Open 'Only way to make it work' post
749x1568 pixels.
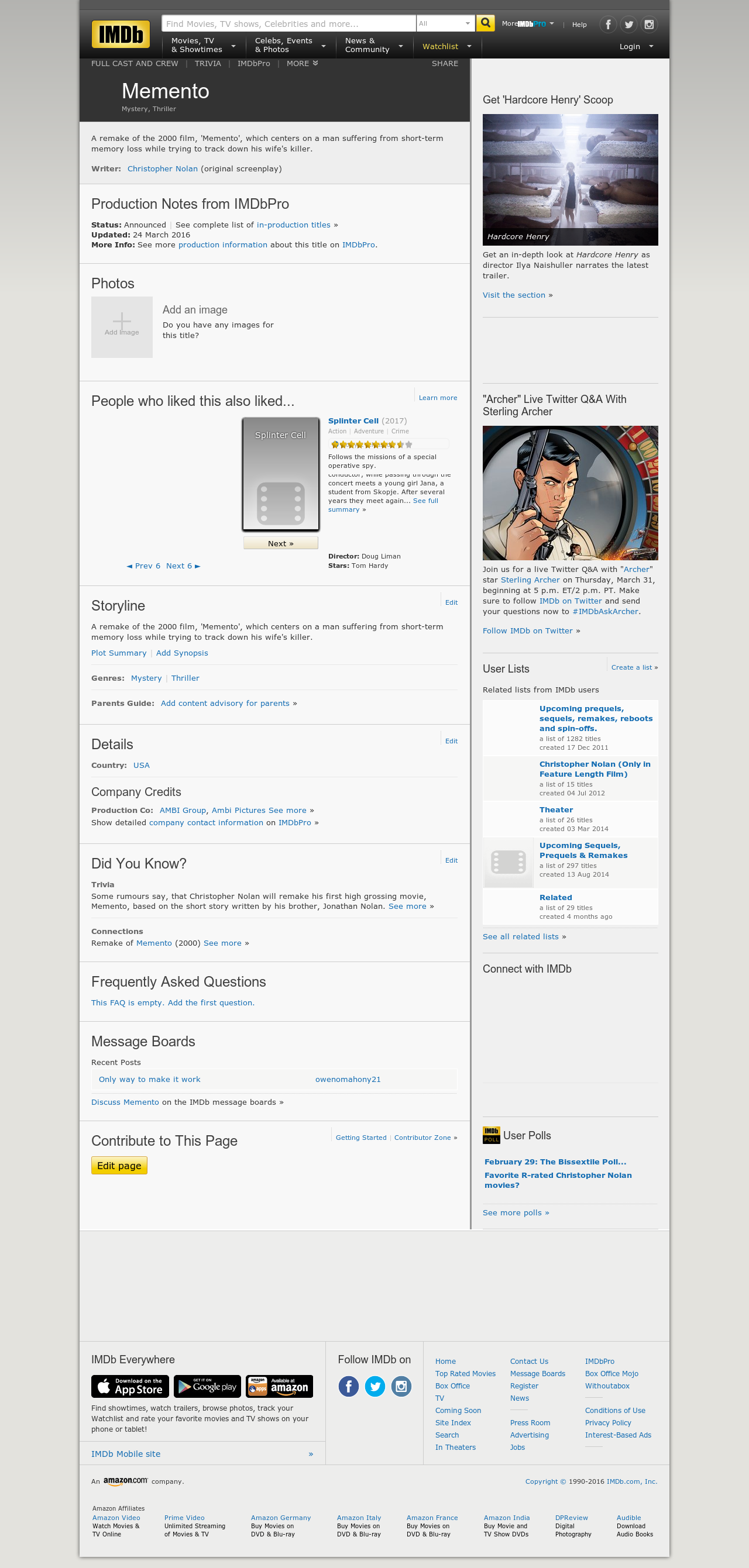(x=149, y=1079)
